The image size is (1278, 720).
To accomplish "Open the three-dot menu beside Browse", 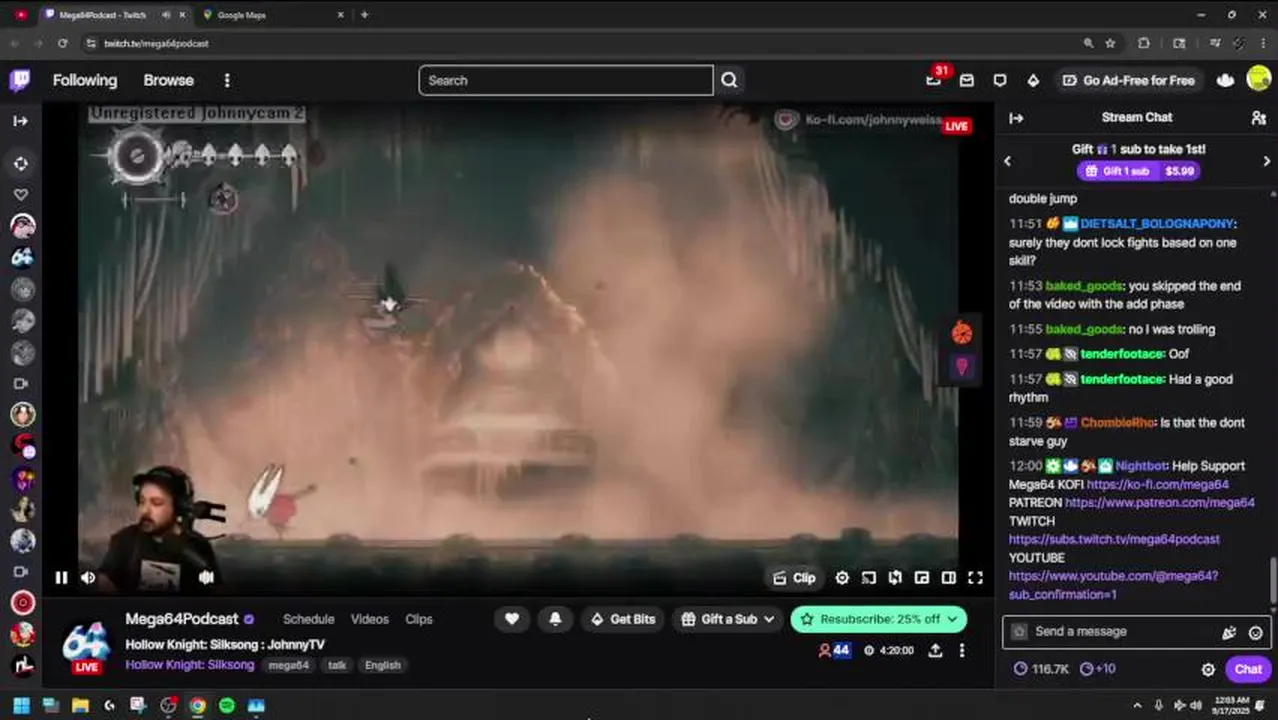I will pyautogui.click(x=227, y=80).
